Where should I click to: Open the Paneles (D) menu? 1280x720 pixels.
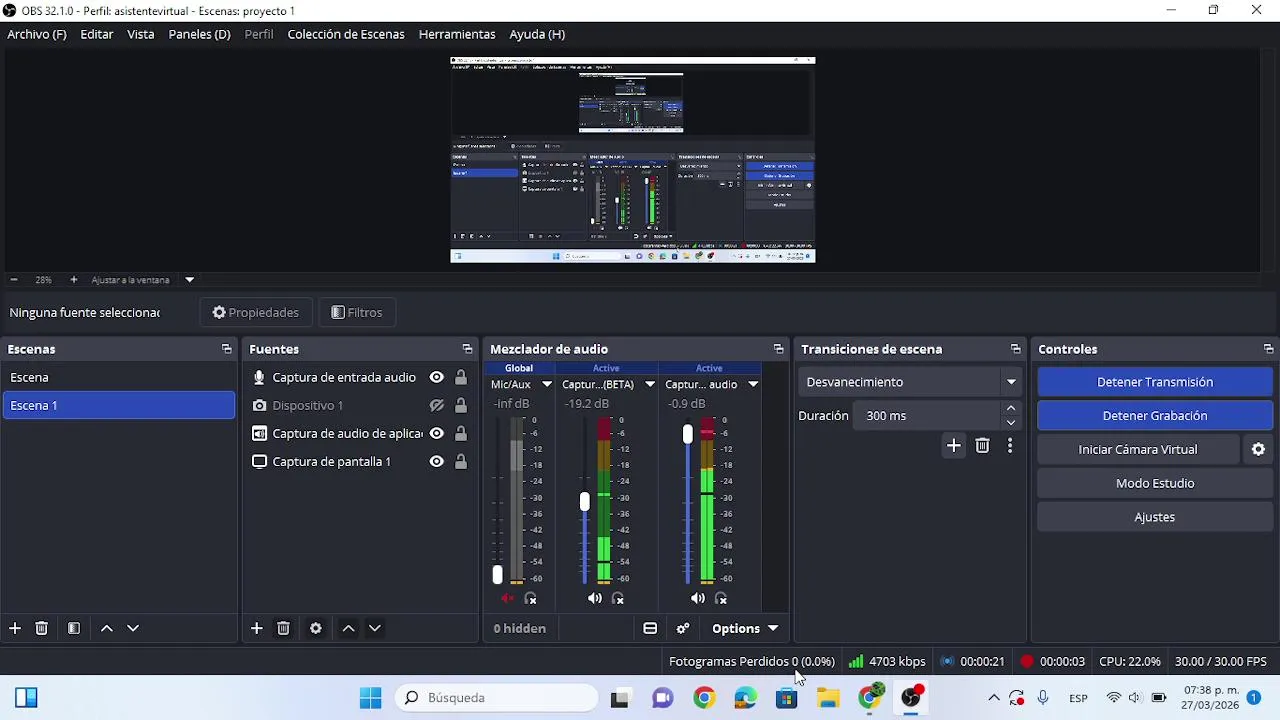(199, 34)
